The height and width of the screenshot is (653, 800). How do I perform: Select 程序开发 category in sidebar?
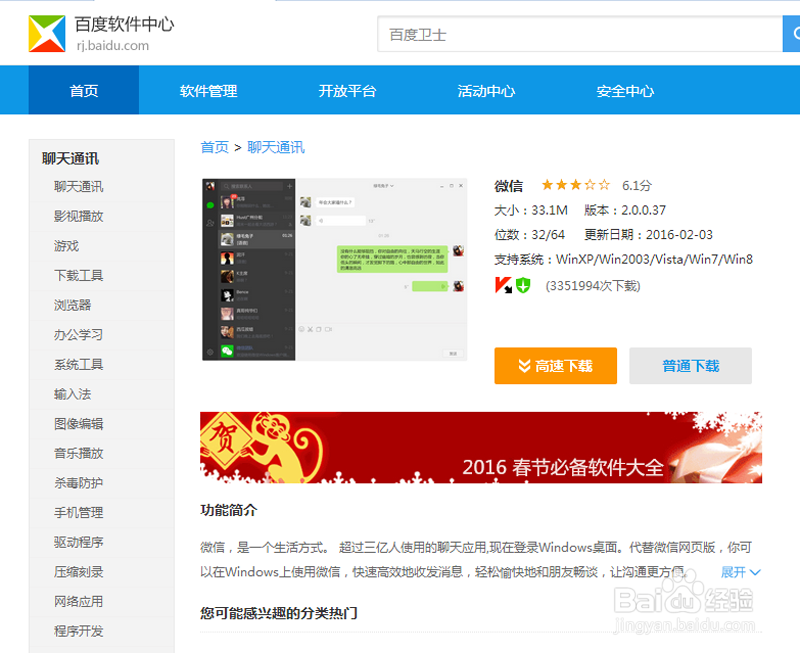(x=79, y=631)
